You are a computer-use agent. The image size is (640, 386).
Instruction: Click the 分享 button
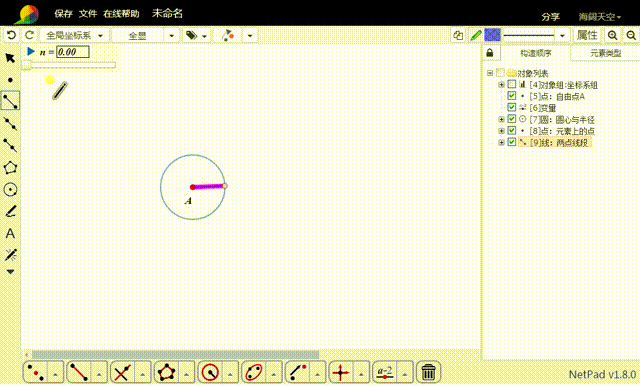pyautogui.click(x=551, y=17)
